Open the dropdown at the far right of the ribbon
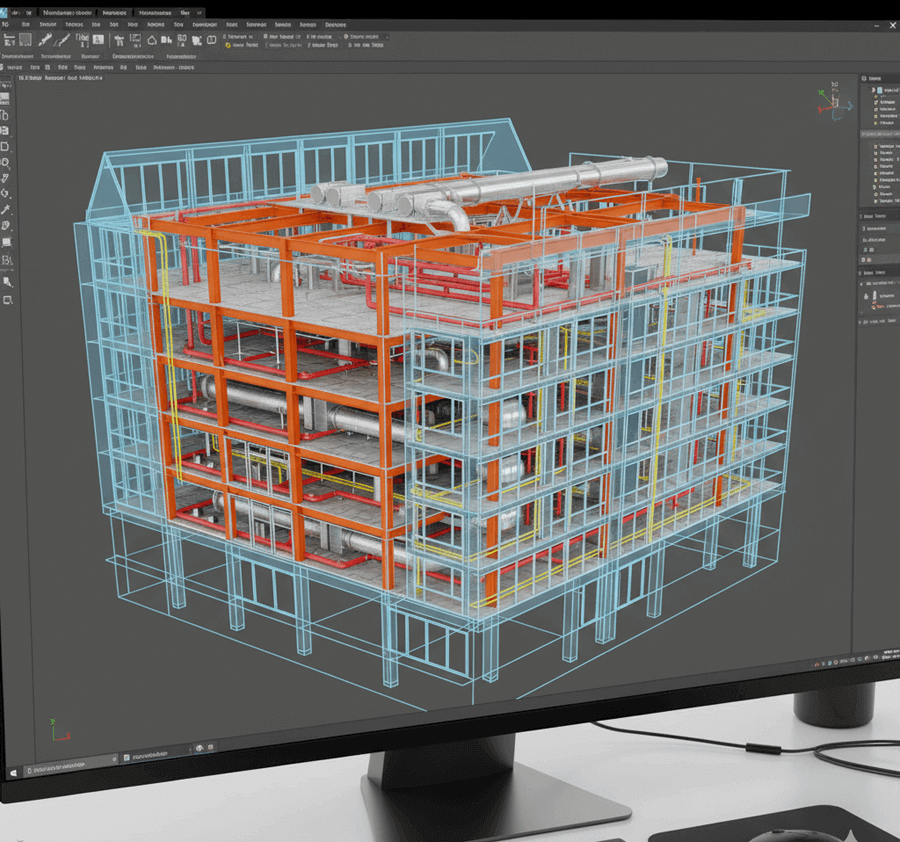 [388, 37]
